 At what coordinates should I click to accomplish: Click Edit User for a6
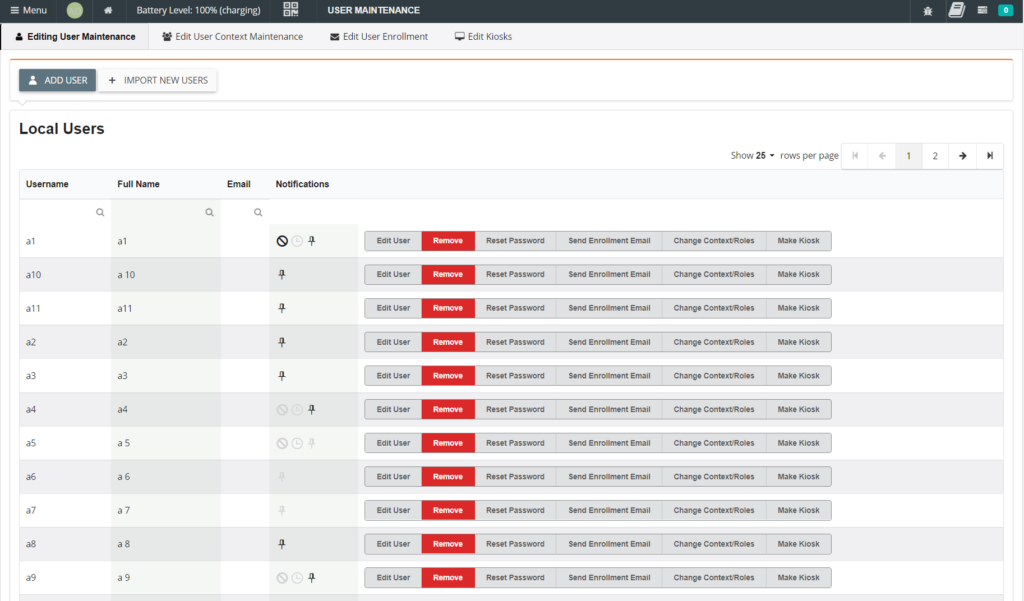point(393,477)
